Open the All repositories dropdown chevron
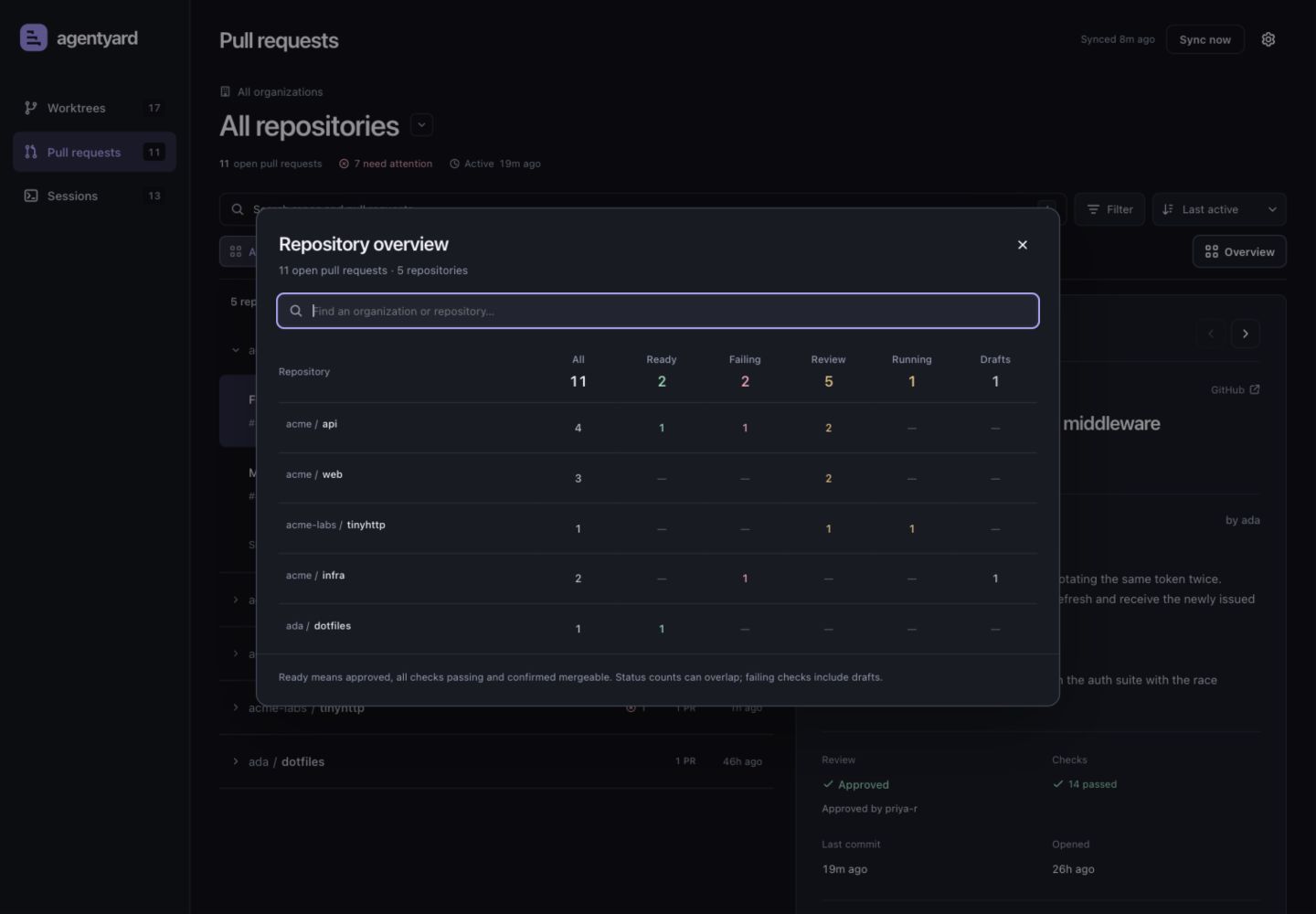The height and width of the screenshot is (914, 1316). coord(421,125)
